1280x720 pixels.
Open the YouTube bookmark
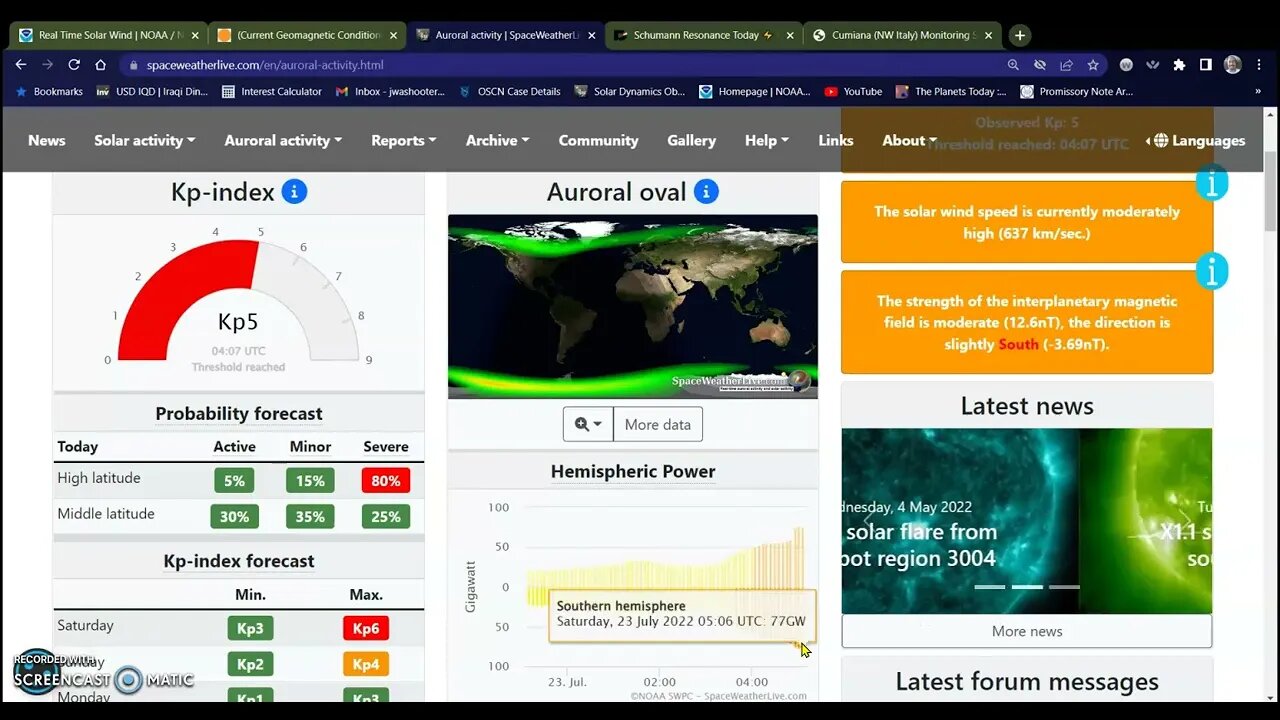pos(853,91)
